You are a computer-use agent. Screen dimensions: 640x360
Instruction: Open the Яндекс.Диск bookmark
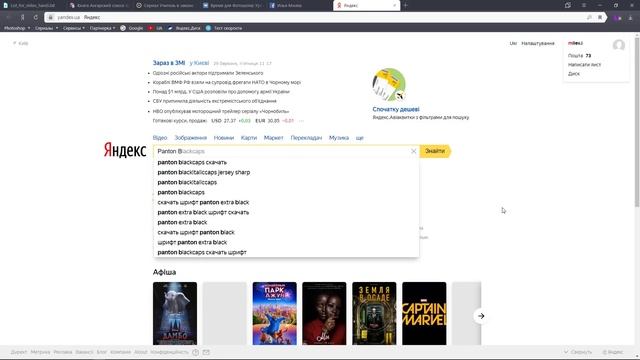184,28
